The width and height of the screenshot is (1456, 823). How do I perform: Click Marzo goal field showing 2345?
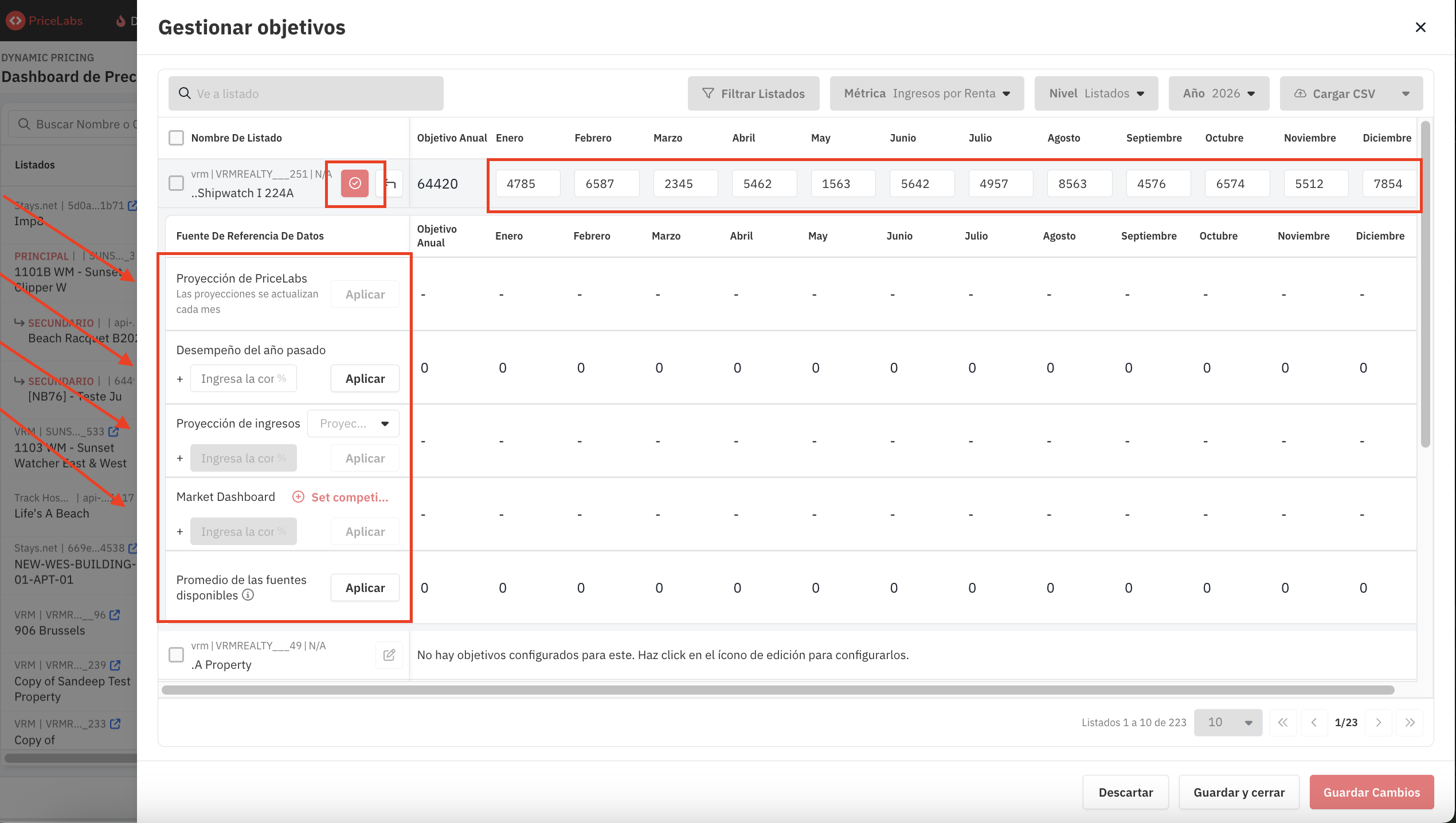[x=686, y=183]
